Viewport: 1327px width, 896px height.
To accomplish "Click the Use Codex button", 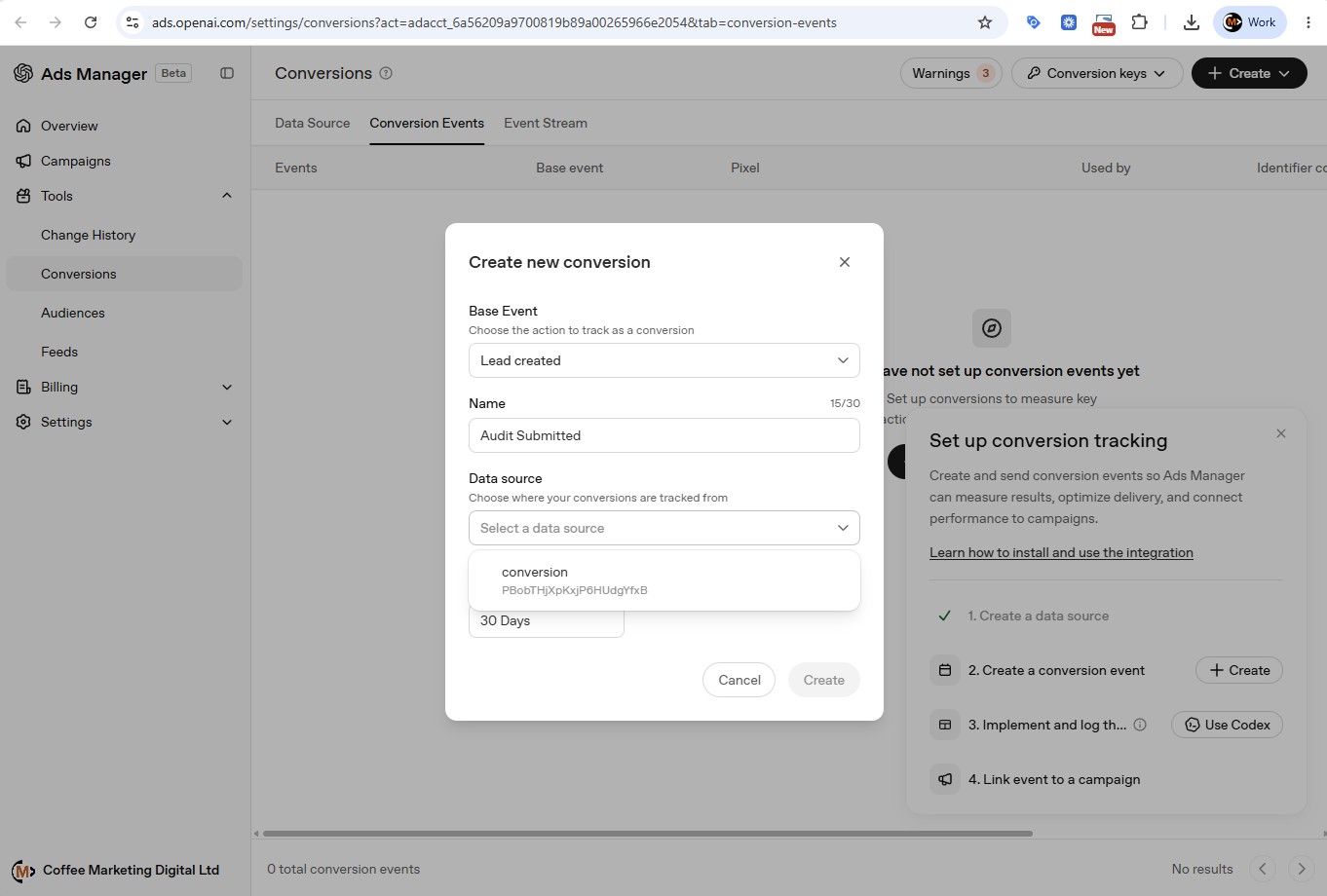I will 1227,725.
